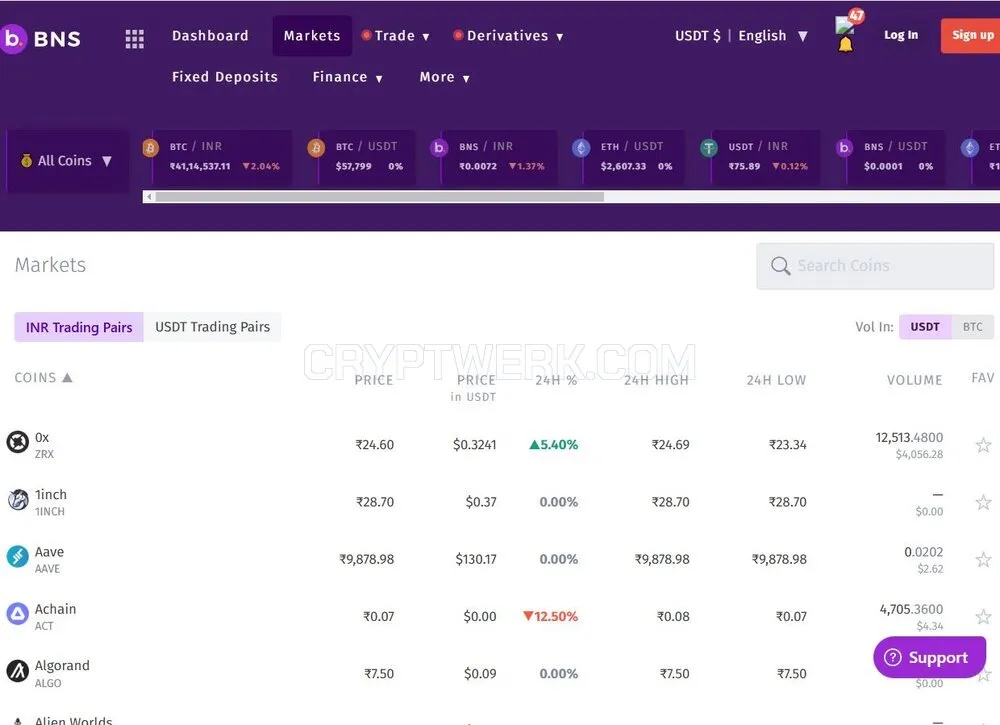This screenshot has width=1000, height=725.
Task: Open the USDT $ | English selector
Action: click(x=741, y=36)
